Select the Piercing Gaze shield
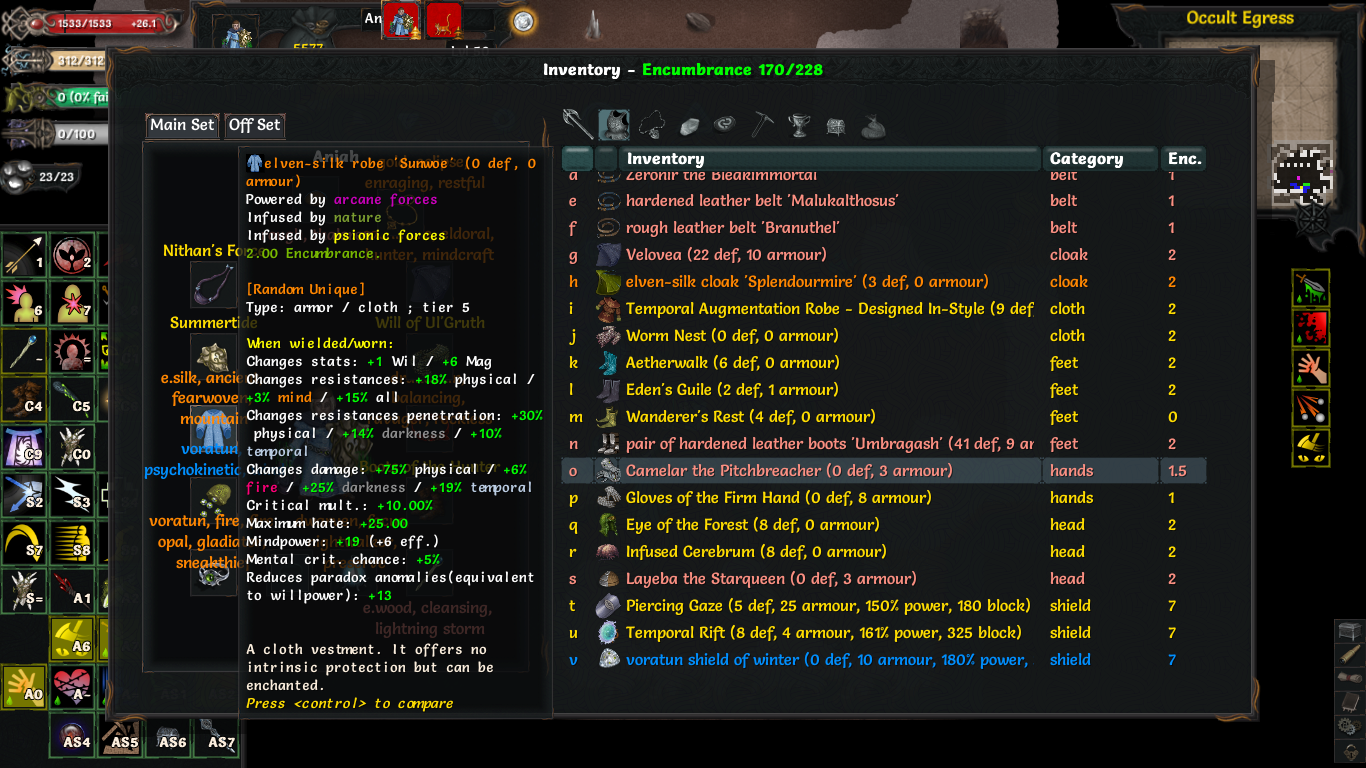The height and width of the screenshot is (768, 1366). coord(884,606)
